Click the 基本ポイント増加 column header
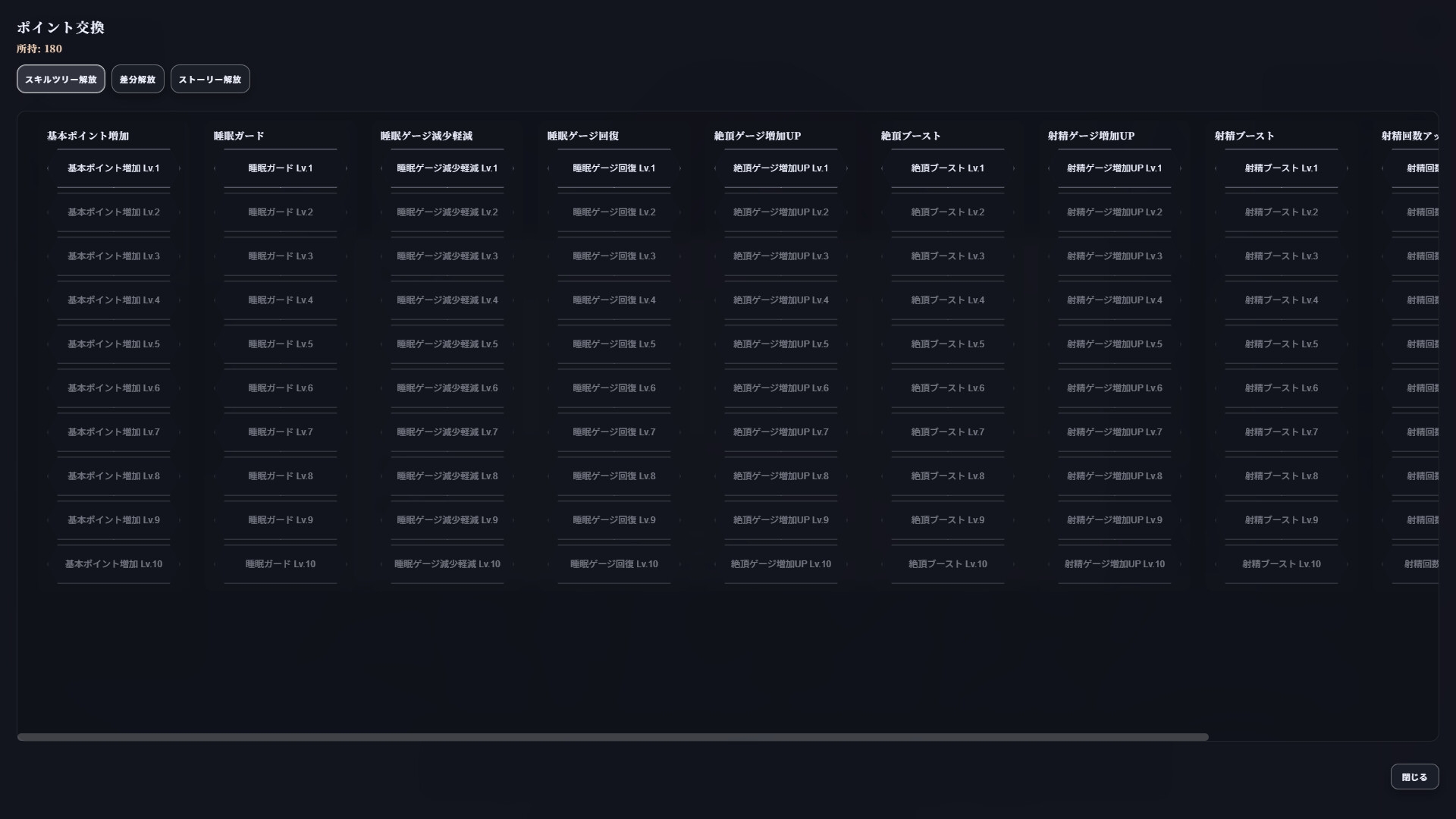1456x819 pixels. 88,136
